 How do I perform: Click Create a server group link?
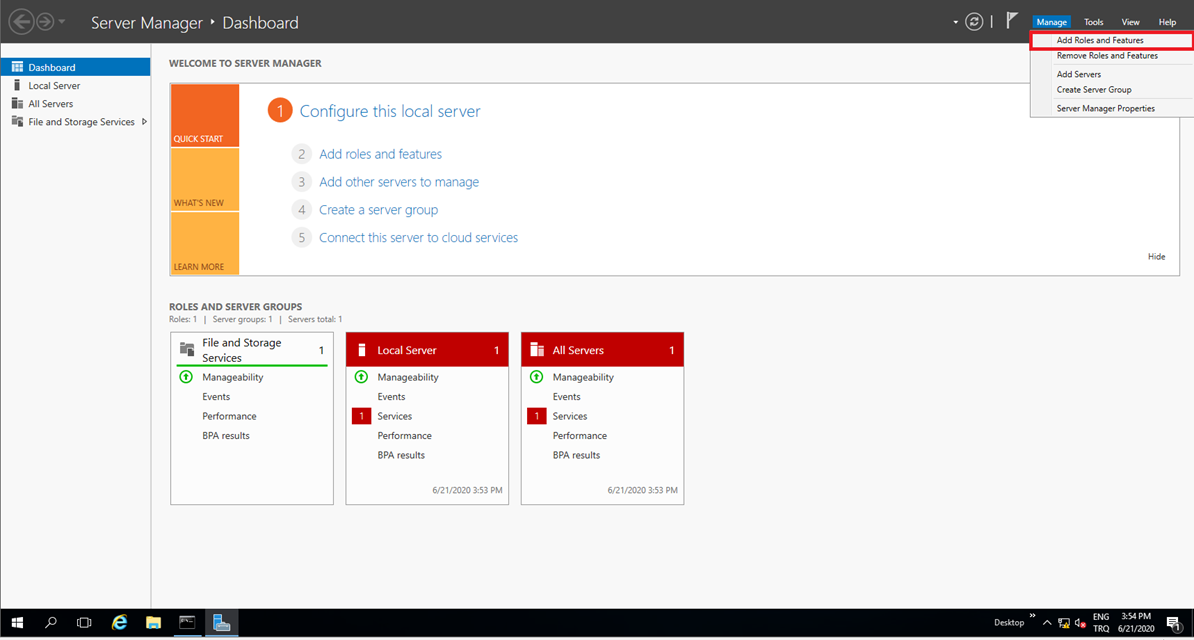(x=378, y=210)
